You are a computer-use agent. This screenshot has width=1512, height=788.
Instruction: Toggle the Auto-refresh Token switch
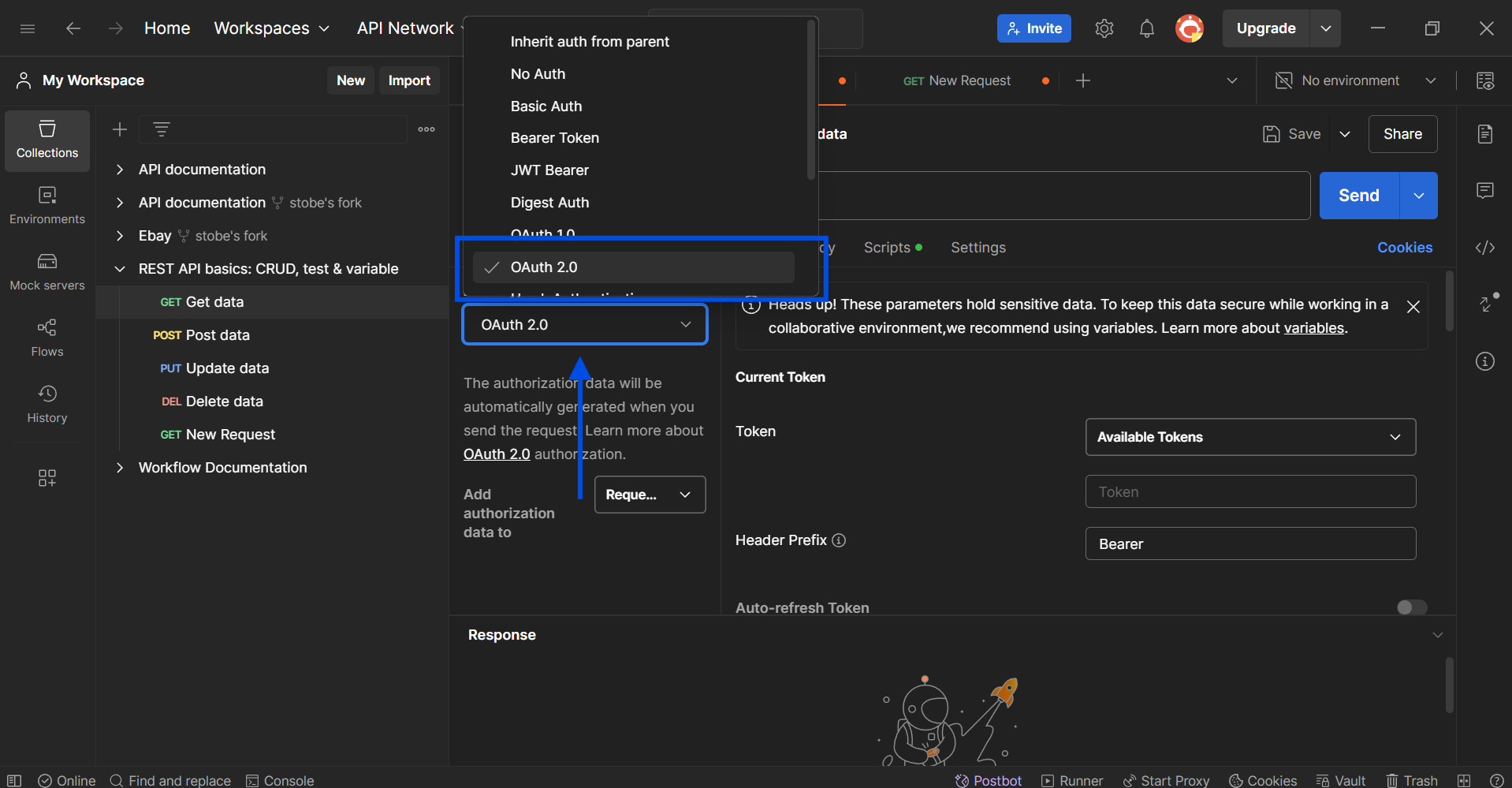pyautogui.click(x=1412, y=607)
